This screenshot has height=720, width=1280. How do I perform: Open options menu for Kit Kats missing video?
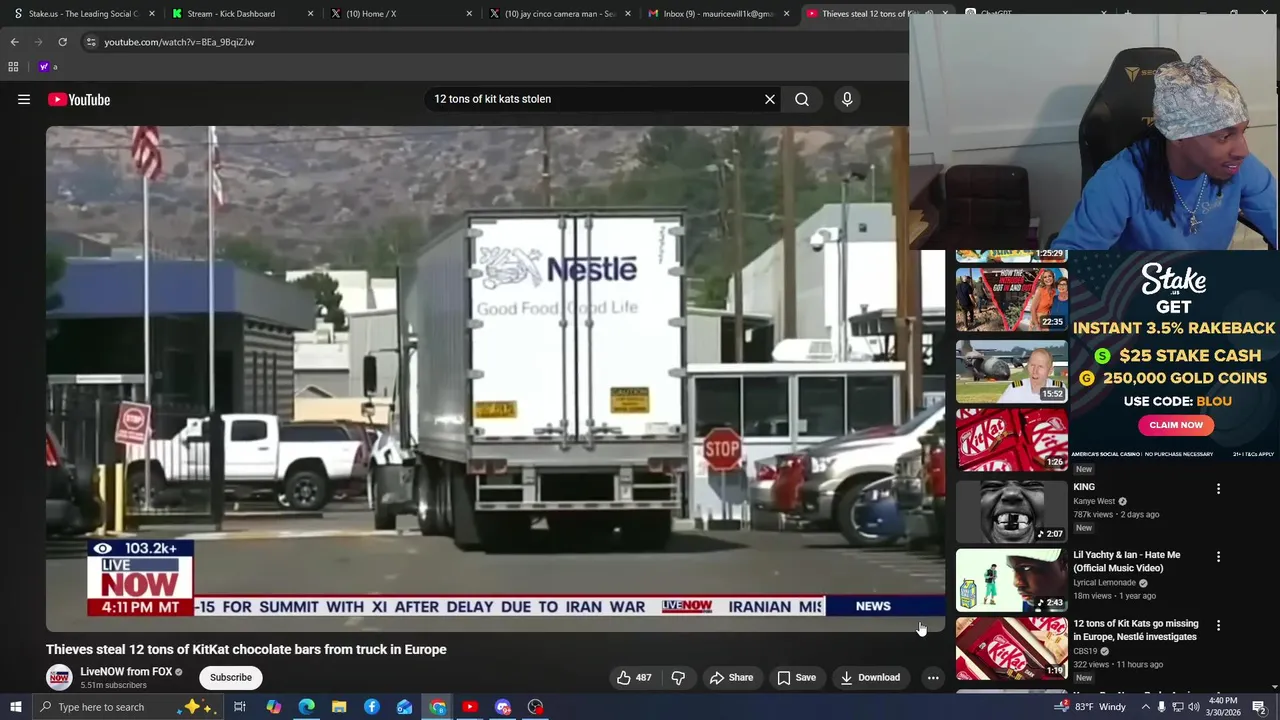(x=1218, y=625)
